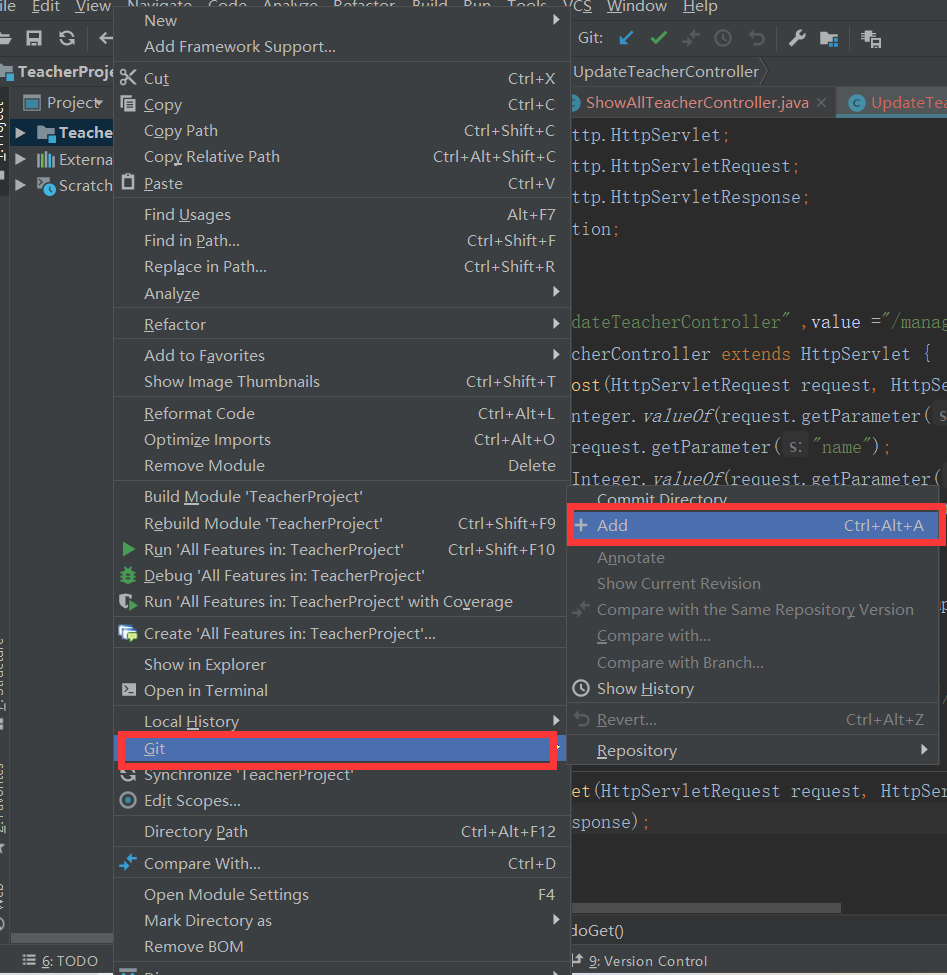Screen dimensions: 947x975
Task: Select Find Usages menu entry
Action: pyautogui.click(x=342, y=215)
